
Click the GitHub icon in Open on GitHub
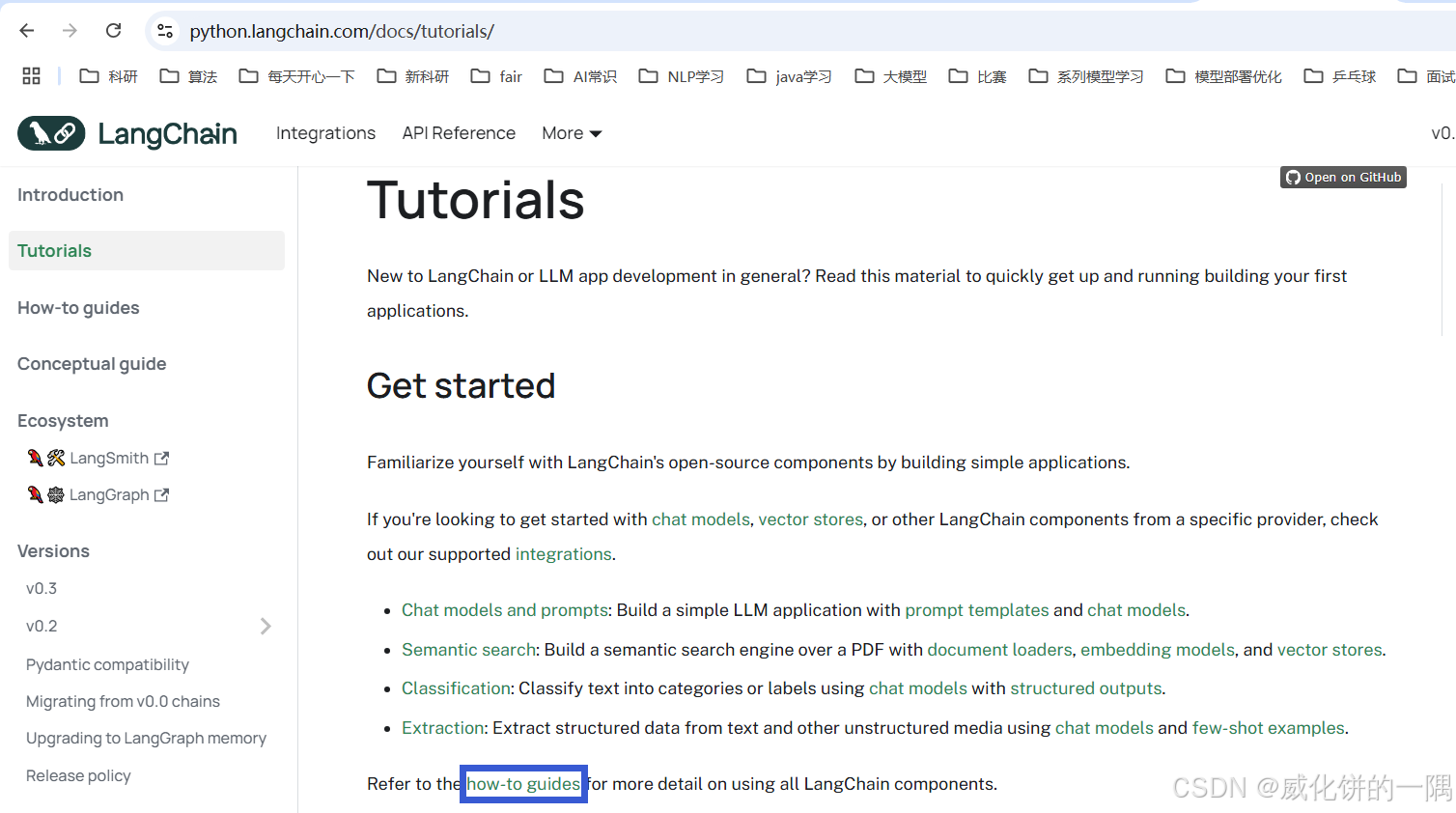coord(1293,178)
